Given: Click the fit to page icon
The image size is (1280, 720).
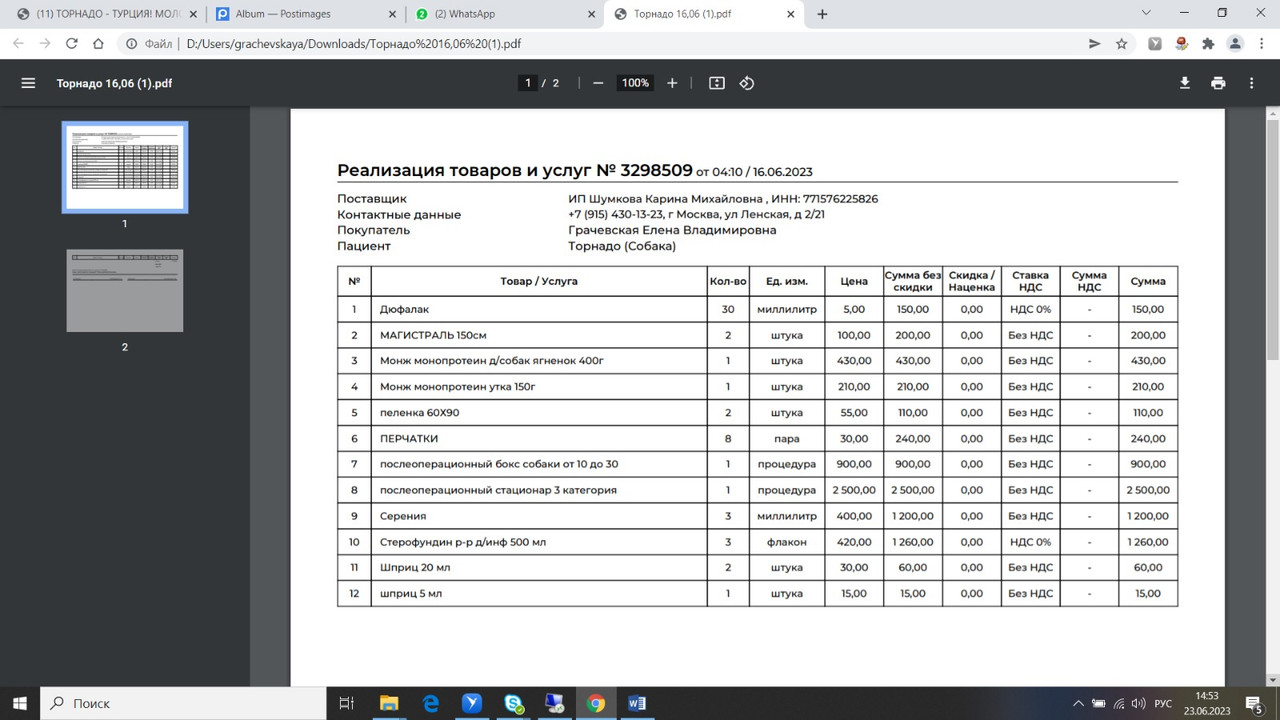Looking at the screenshot, I should (717, 83).
